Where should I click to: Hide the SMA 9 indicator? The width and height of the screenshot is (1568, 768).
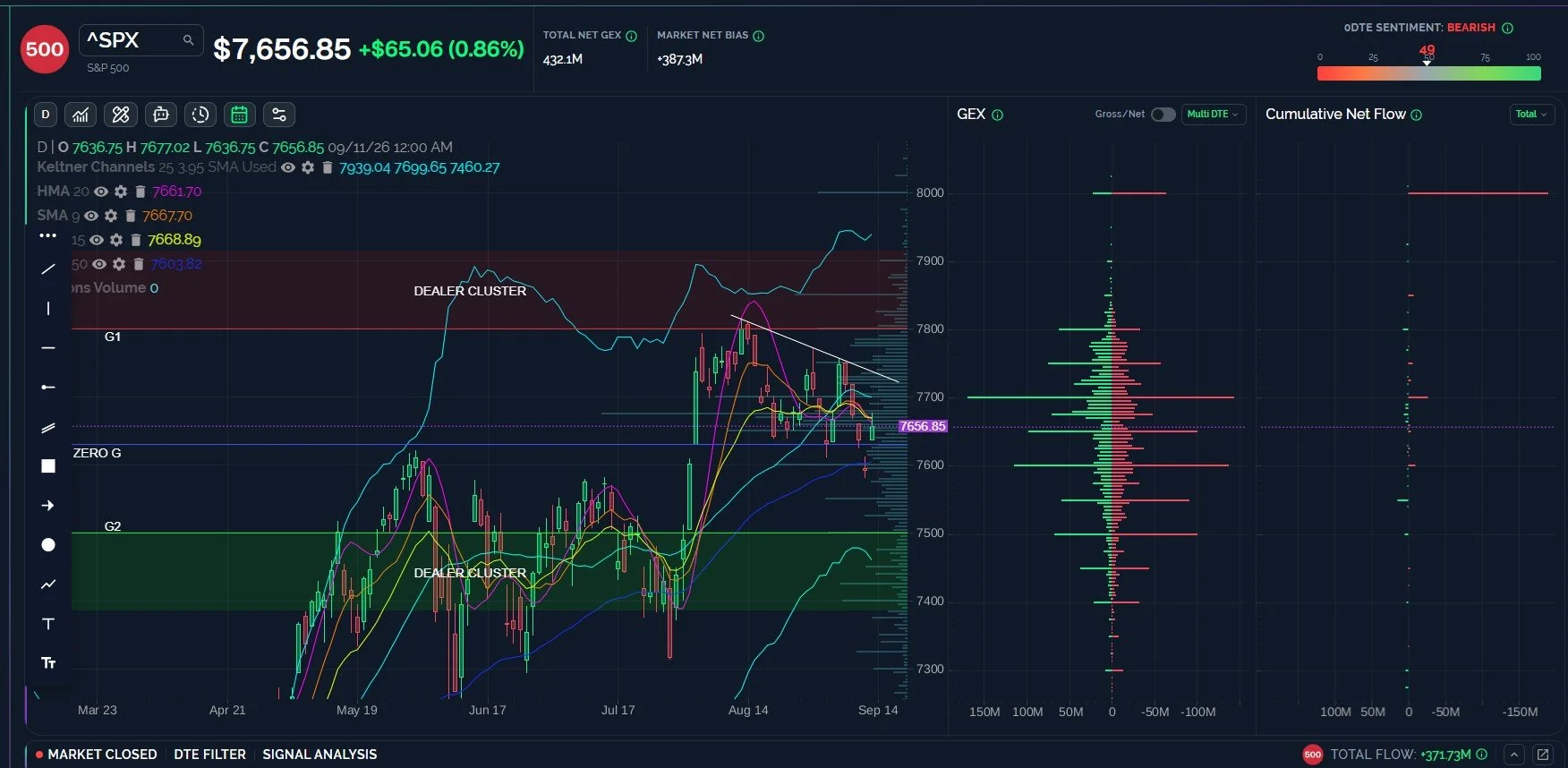[91, 216]
